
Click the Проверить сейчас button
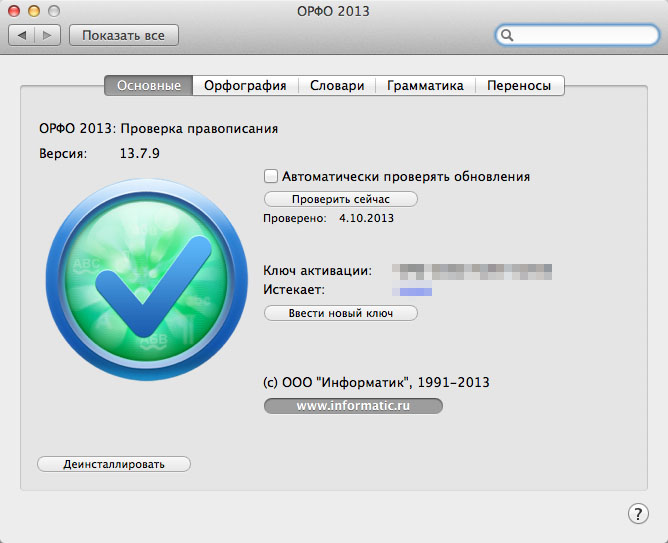pyautogui.click(x=341, y=199)
